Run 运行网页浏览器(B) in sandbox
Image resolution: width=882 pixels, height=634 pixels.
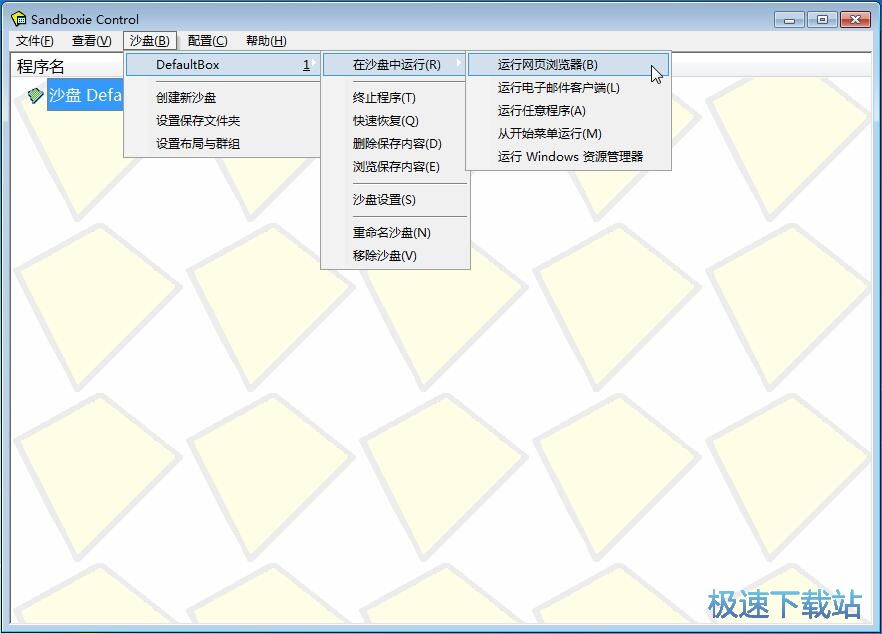[568, 65]
